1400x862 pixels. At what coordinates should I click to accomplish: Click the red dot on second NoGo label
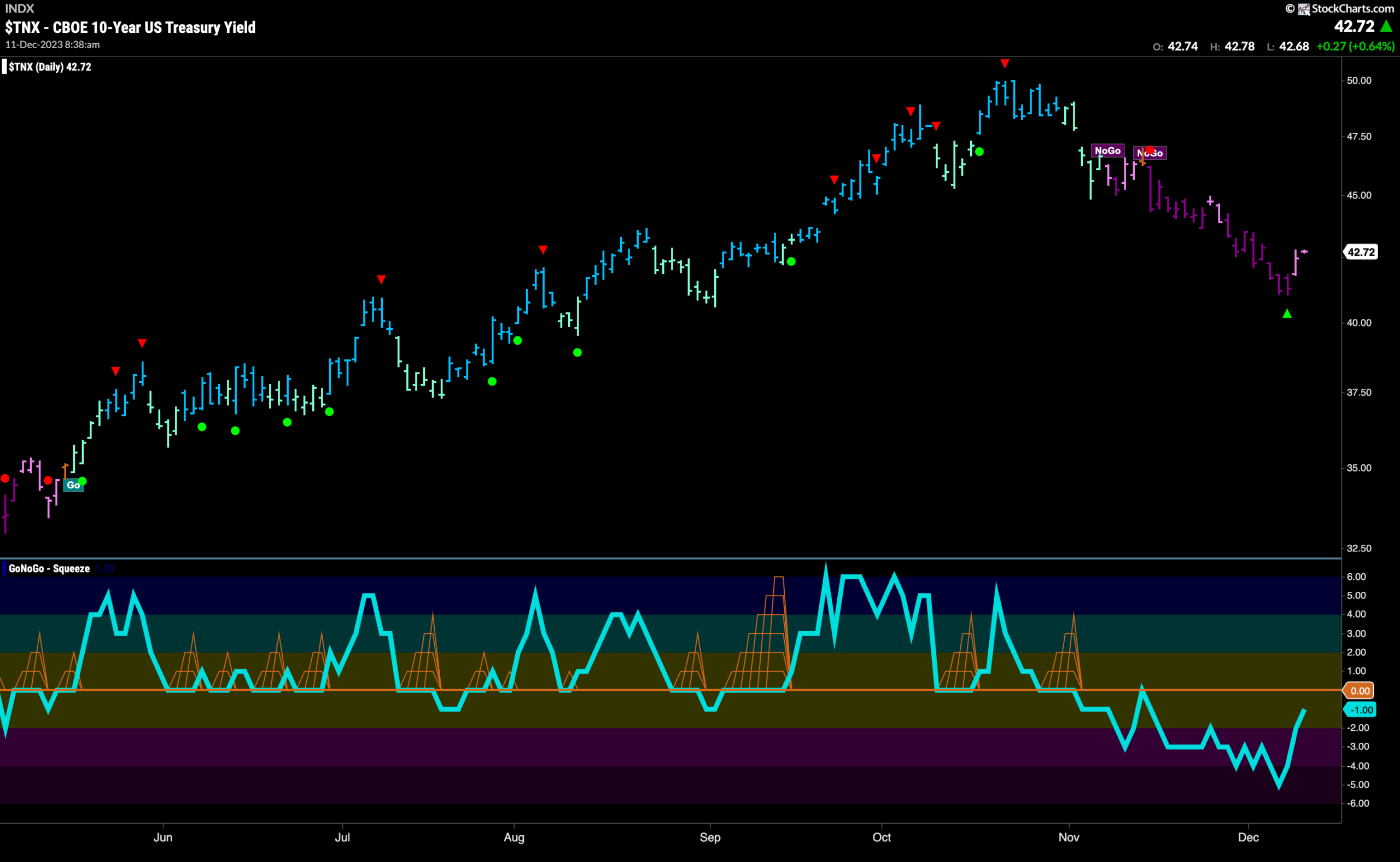pos(1150,150)
